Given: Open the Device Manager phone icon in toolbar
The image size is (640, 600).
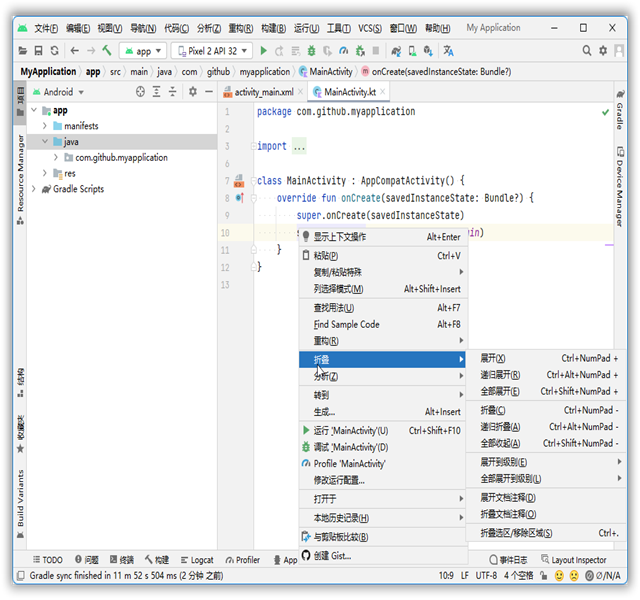Looking at the screenshot, I should (x=412, y=51).
